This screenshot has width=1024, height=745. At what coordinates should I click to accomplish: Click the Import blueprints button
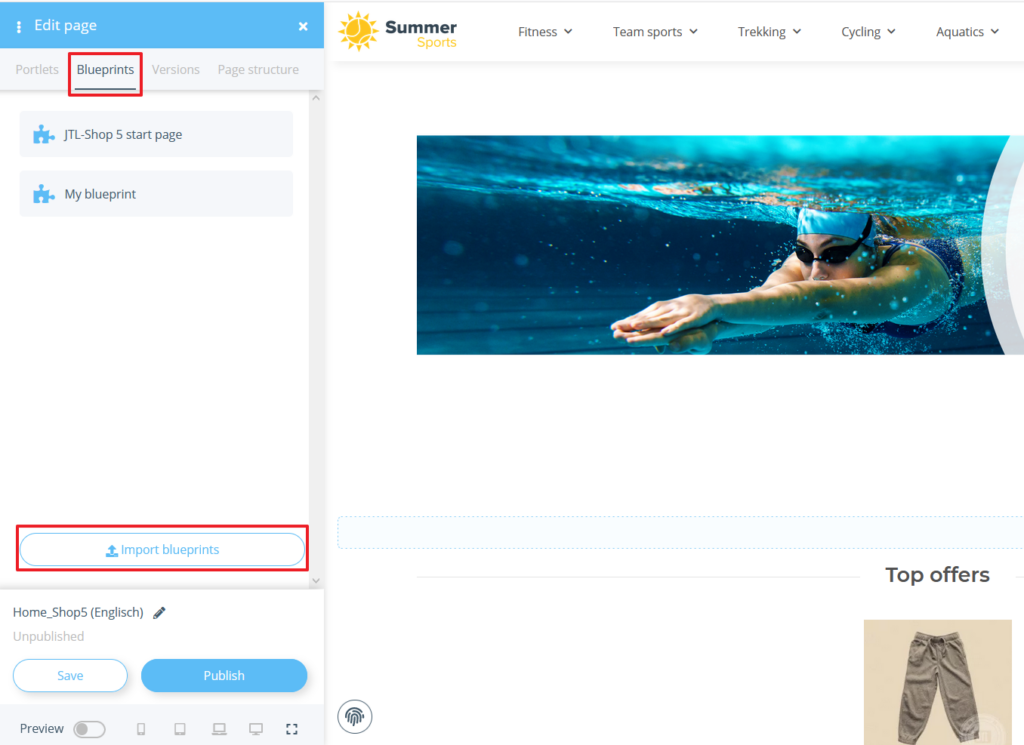pyautogui.click(x=161, y=549)
